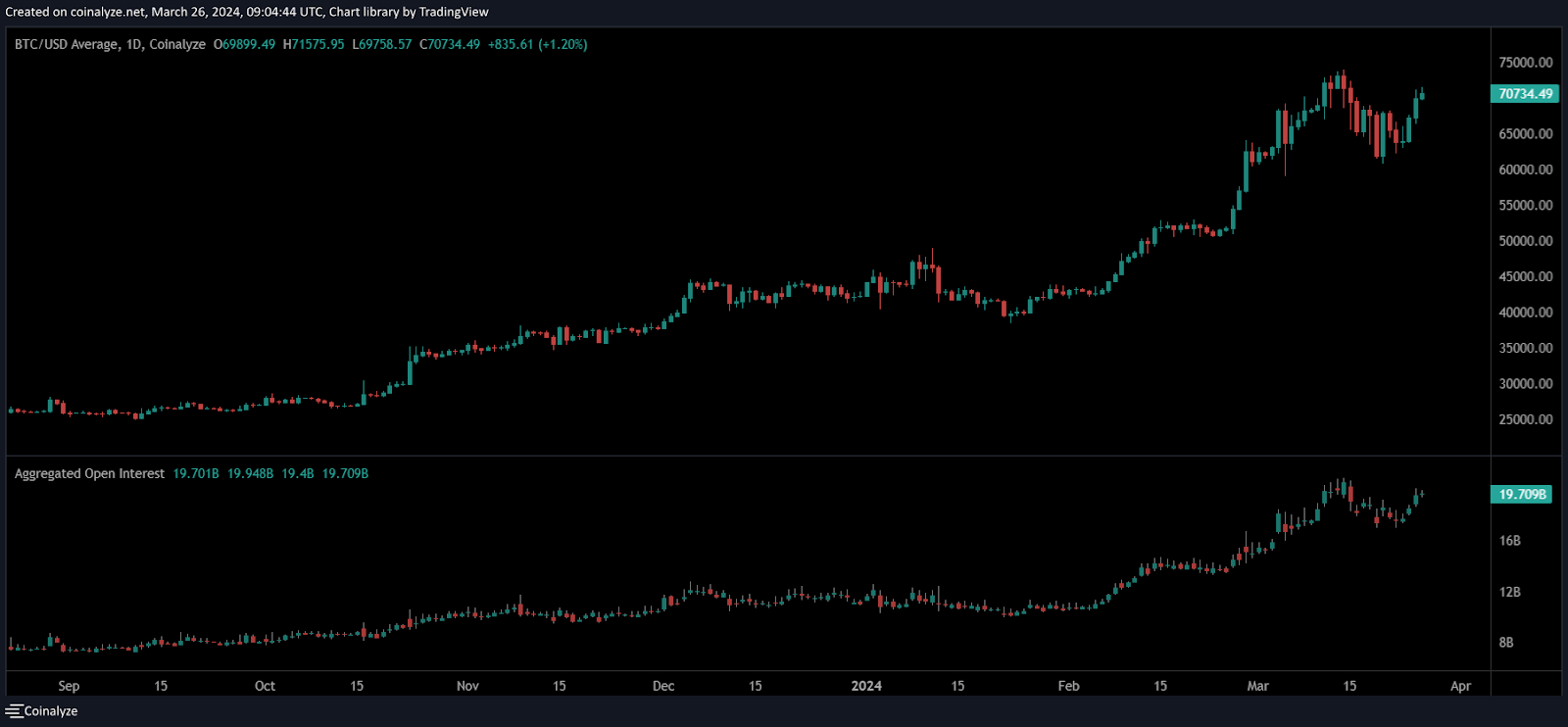Click the 16B open interest axis label

1509,541
